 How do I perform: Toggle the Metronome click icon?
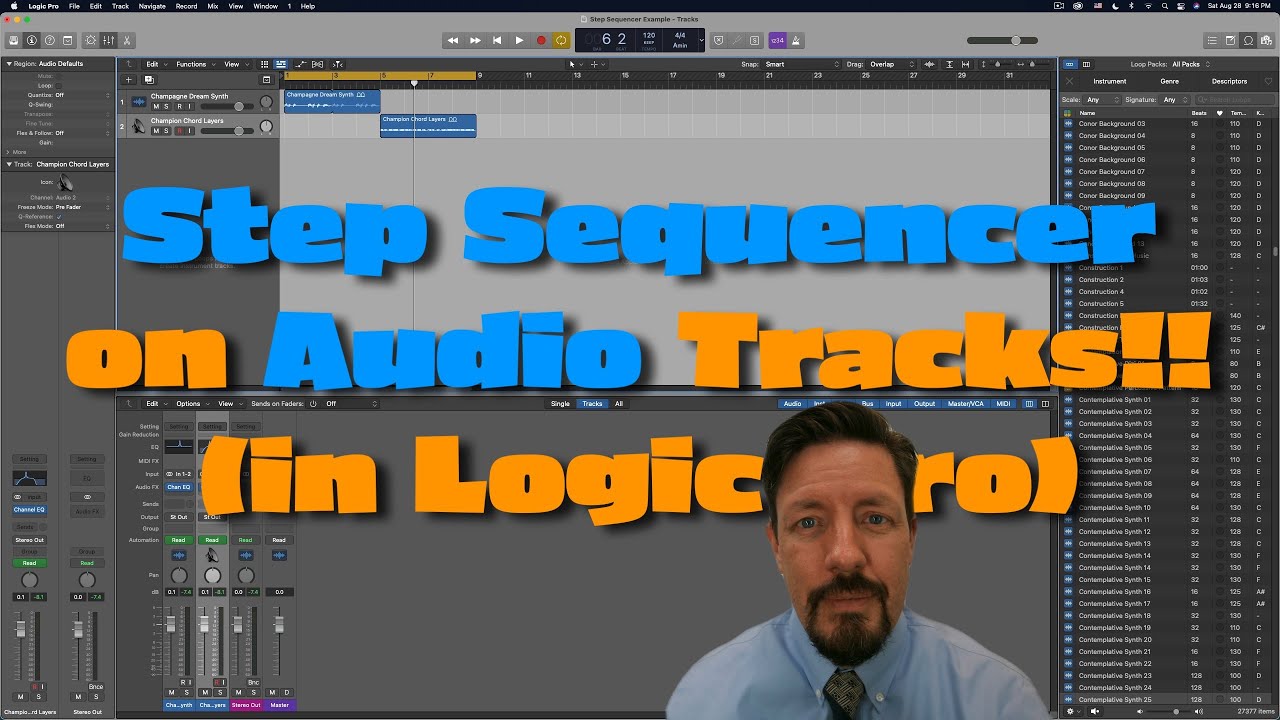tap(798, 41)
